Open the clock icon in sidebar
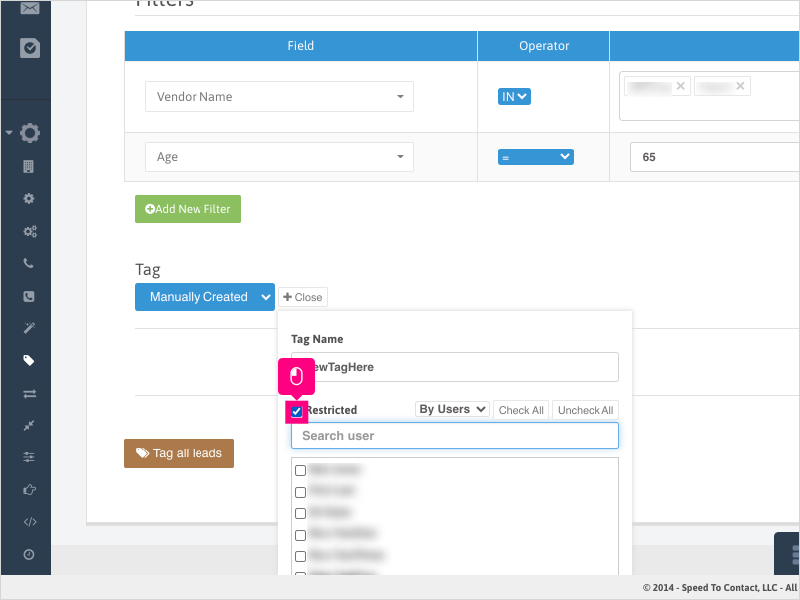 [x=29, y=555]
